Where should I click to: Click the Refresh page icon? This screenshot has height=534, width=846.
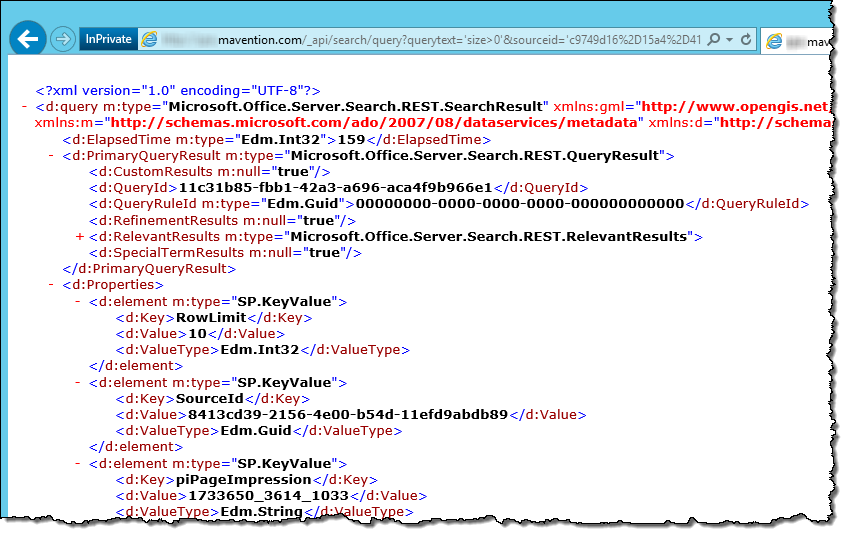click(x=746, y=39)
